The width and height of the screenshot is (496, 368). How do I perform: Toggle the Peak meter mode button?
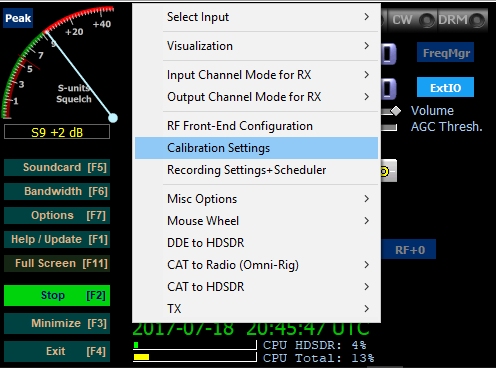[x=18, y=18]
